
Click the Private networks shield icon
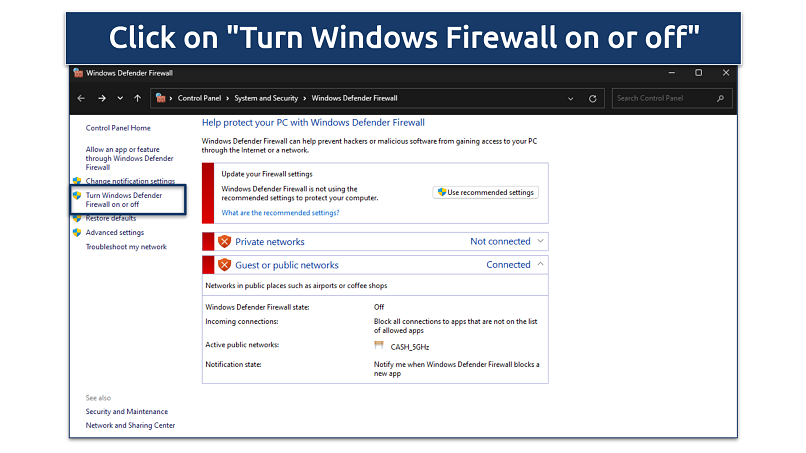tap(225, 241)
